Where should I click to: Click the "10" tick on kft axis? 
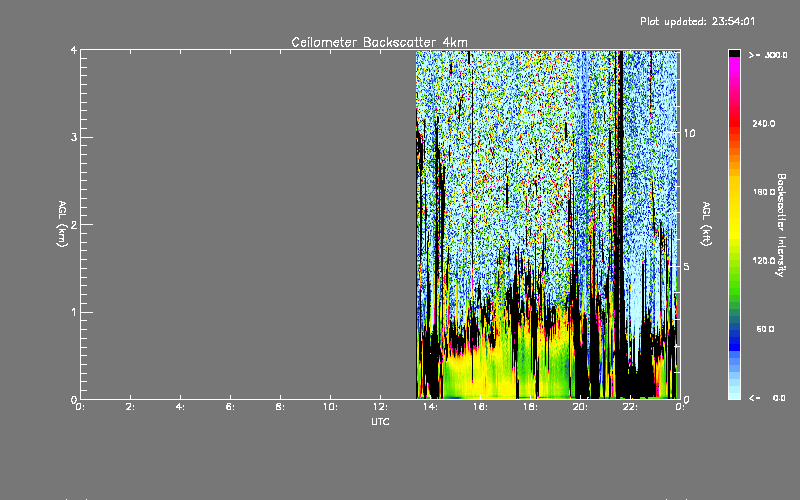689,133
